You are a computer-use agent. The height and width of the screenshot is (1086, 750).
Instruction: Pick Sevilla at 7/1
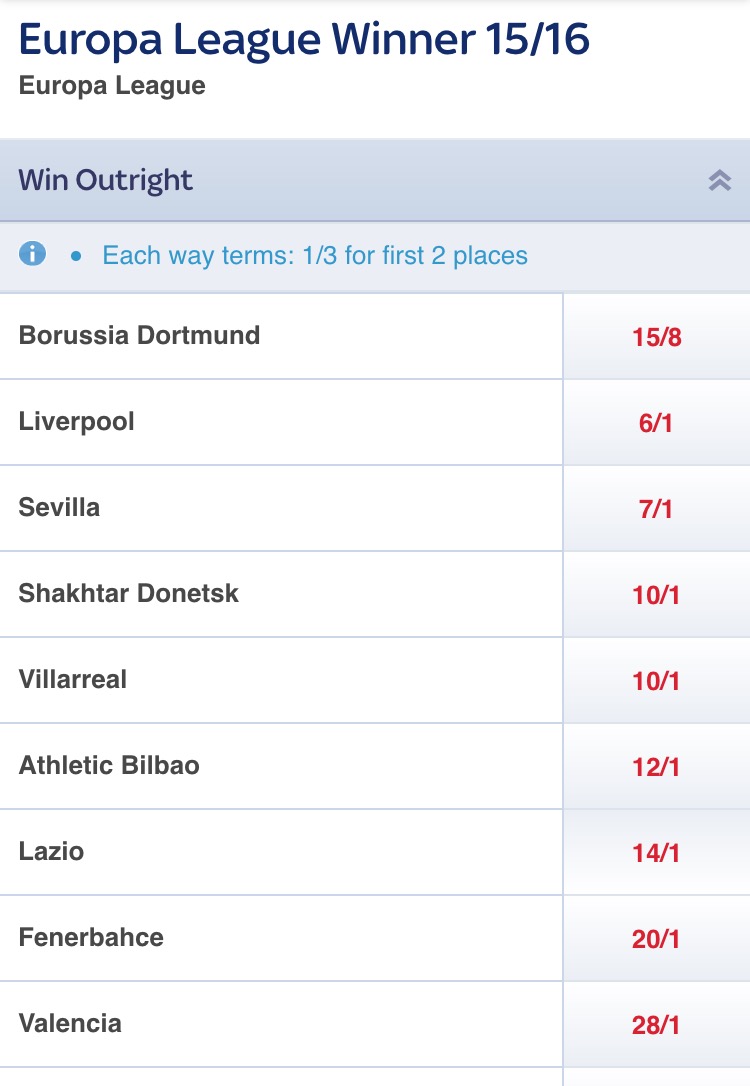pos(656,509)
